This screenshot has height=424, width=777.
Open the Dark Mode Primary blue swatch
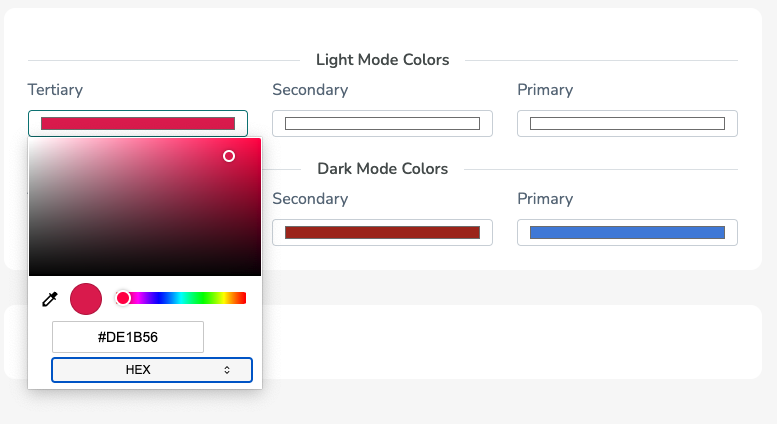pyautogui.click(x=627, y=232)
